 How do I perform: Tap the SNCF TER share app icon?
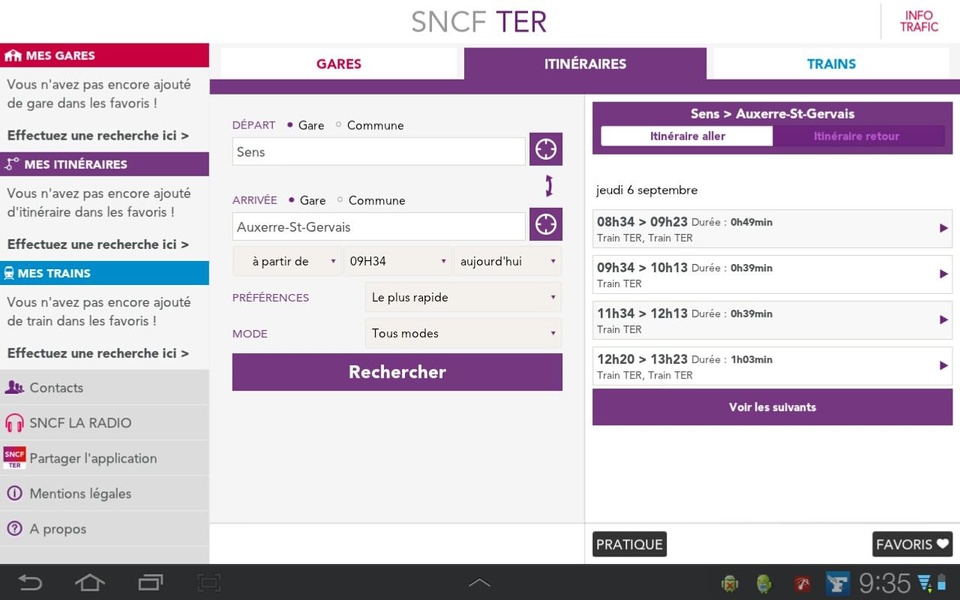15,458
